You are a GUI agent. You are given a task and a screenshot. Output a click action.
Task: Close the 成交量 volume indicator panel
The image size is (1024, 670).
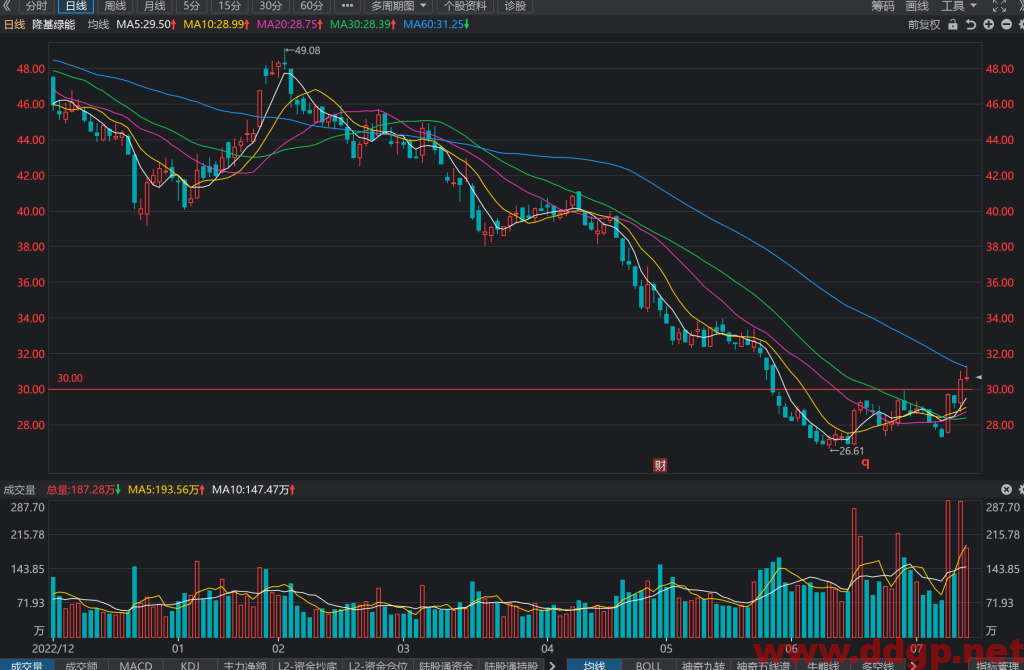[x=1006, y=489]
